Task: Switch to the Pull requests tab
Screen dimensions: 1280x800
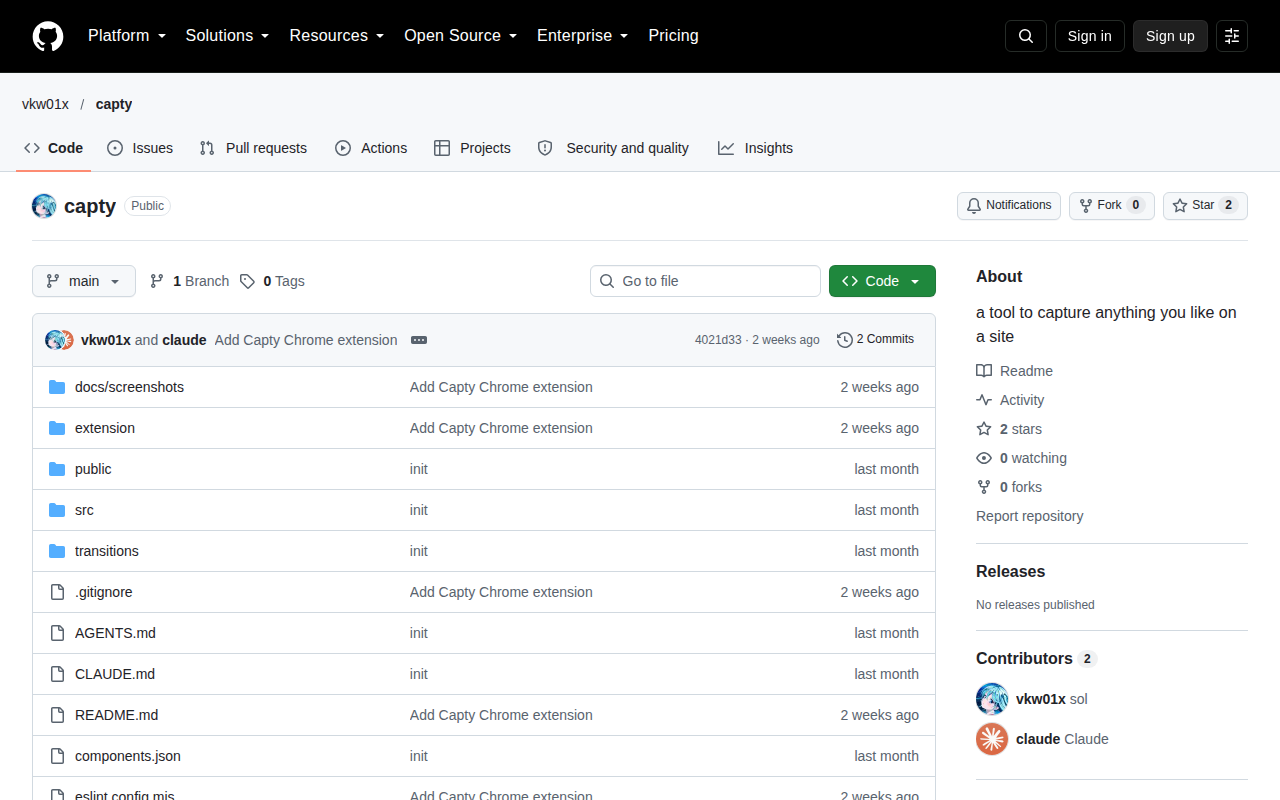Action: [x=253, y=148]
